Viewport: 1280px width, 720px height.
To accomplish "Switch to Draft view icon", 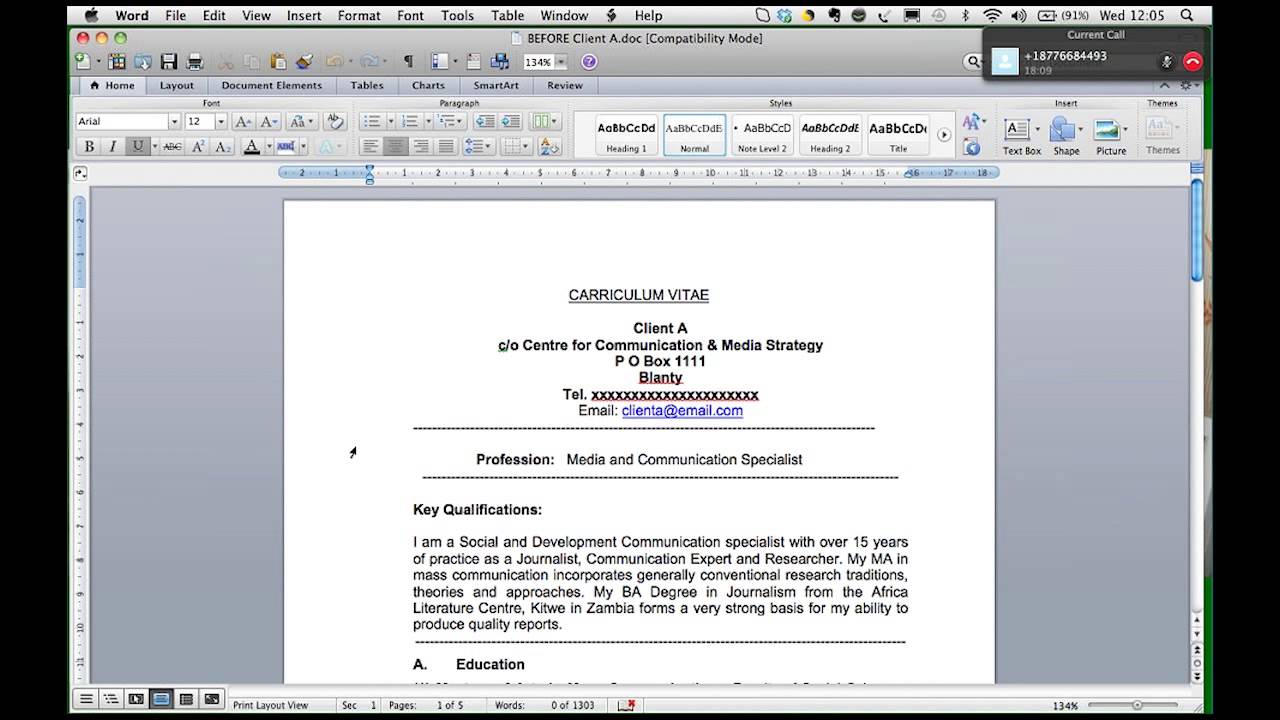I will (x=86, y=699).
